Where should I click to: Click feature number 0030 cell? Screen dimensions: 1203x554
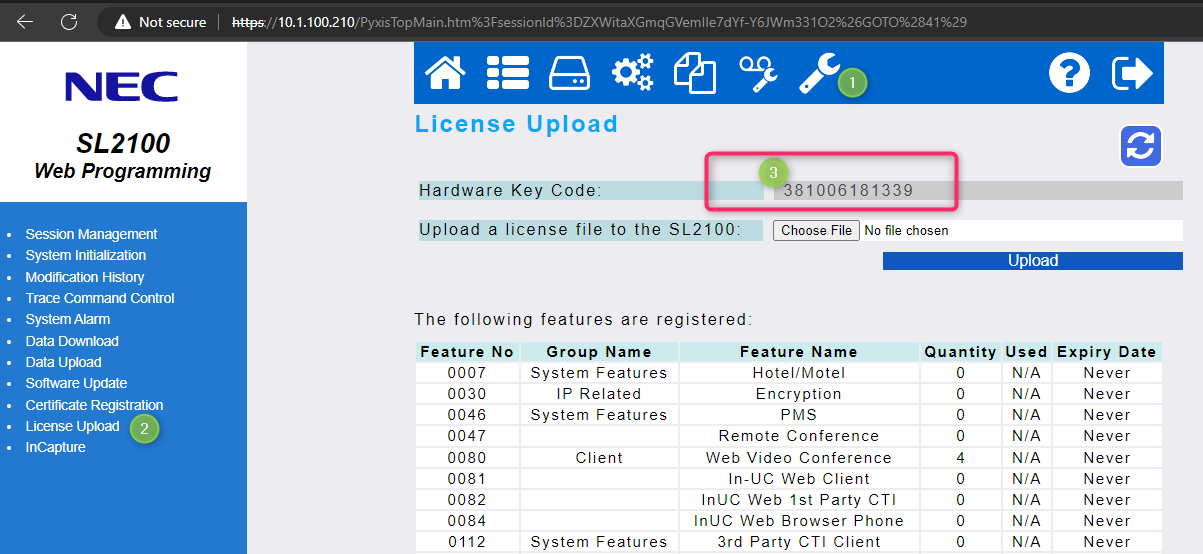coord(467,394)
